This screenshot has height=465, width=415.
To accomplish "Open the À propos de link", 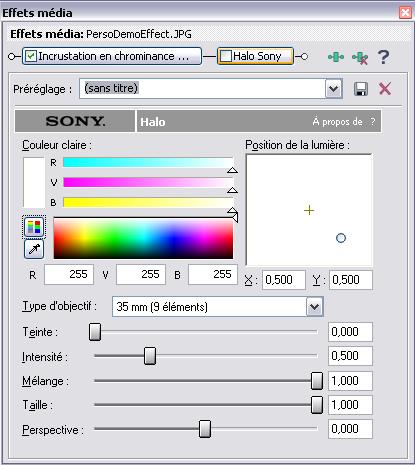I will tap(337, 122).
